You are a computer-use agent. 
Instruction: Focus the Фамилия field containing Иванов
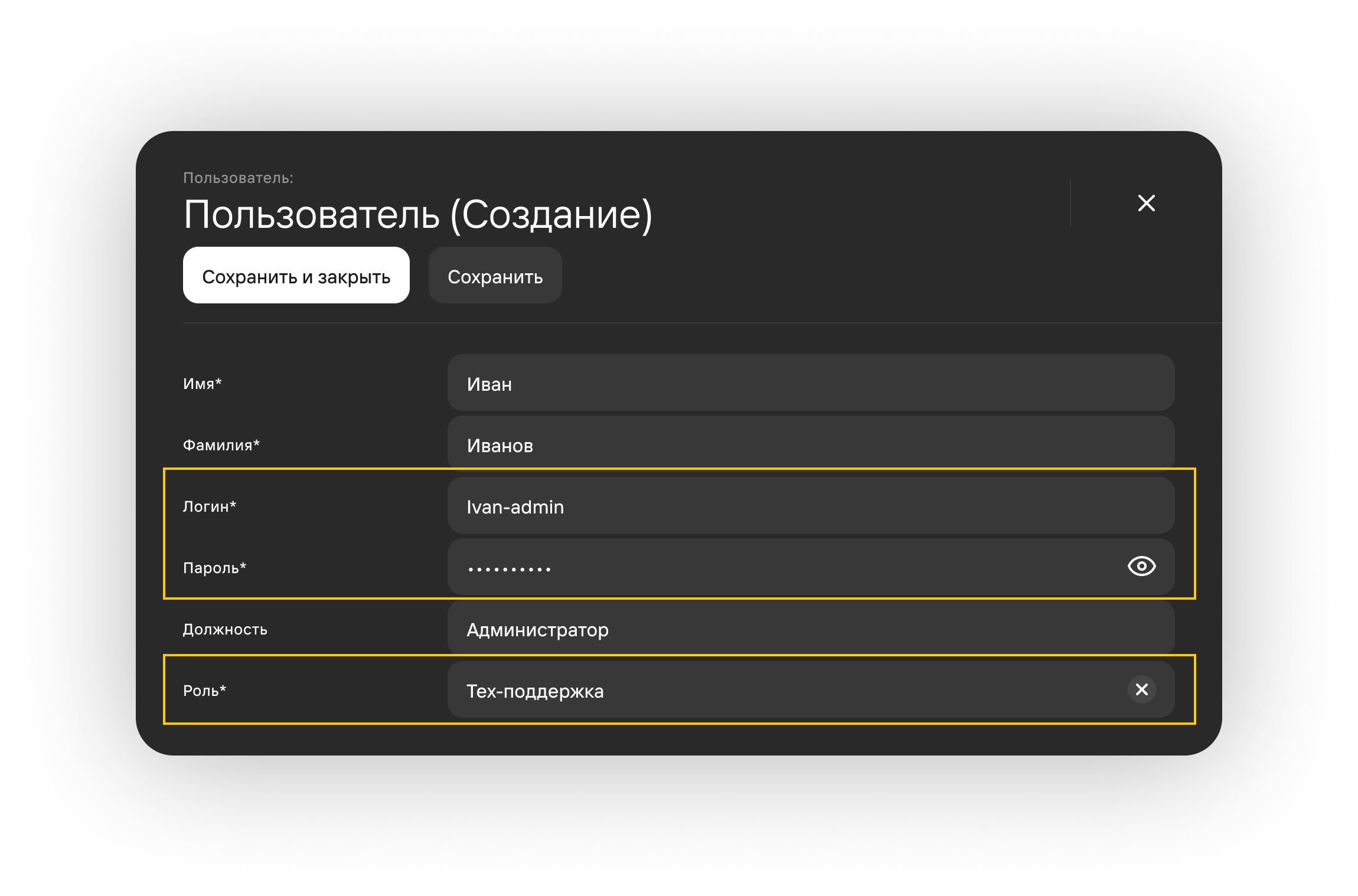811,444
